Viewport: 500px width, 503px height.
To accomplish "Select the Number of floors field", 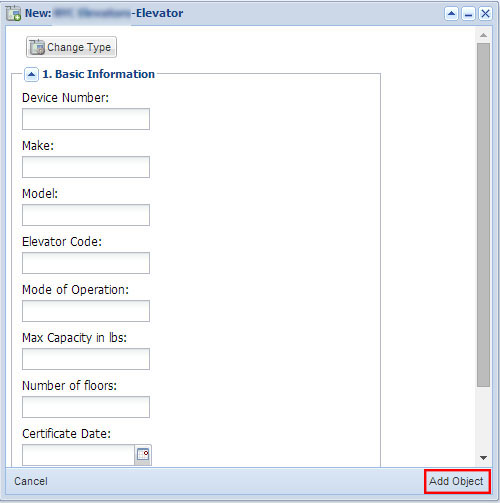I will 86,407.
